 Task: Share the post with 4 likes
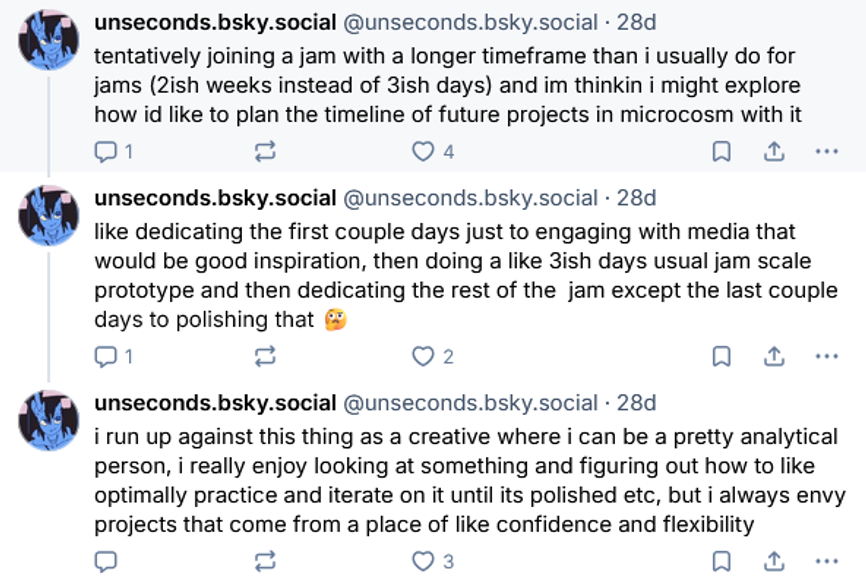point(773,152)
